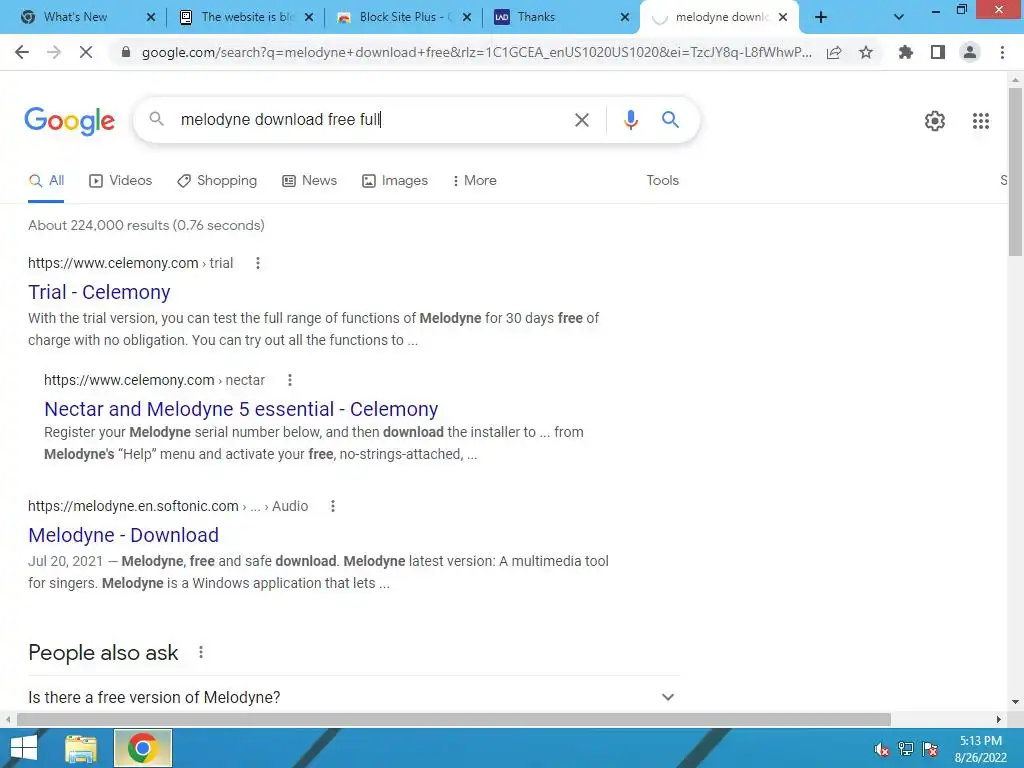Clear the search box text
1024x768 pixels.
point(581,120)
